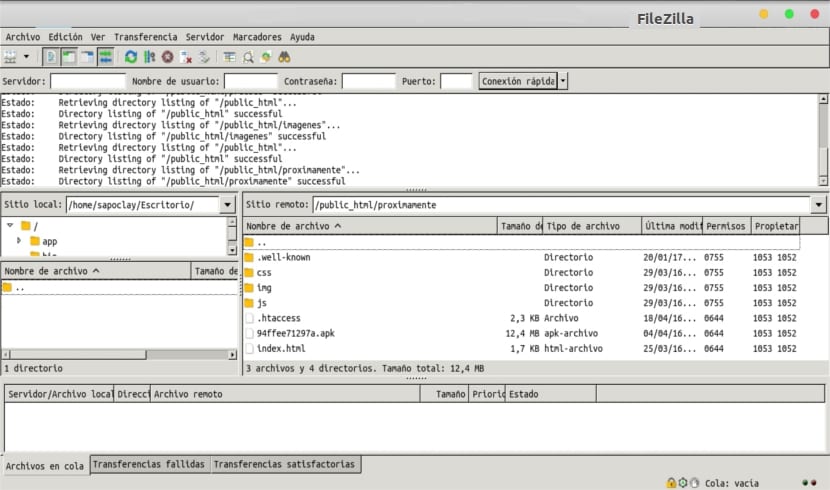Image resolution: width=830 pixels, height=490 pixels.
Task: Click the status bar gear icon beside lock
Action: (x=683, y=483)
